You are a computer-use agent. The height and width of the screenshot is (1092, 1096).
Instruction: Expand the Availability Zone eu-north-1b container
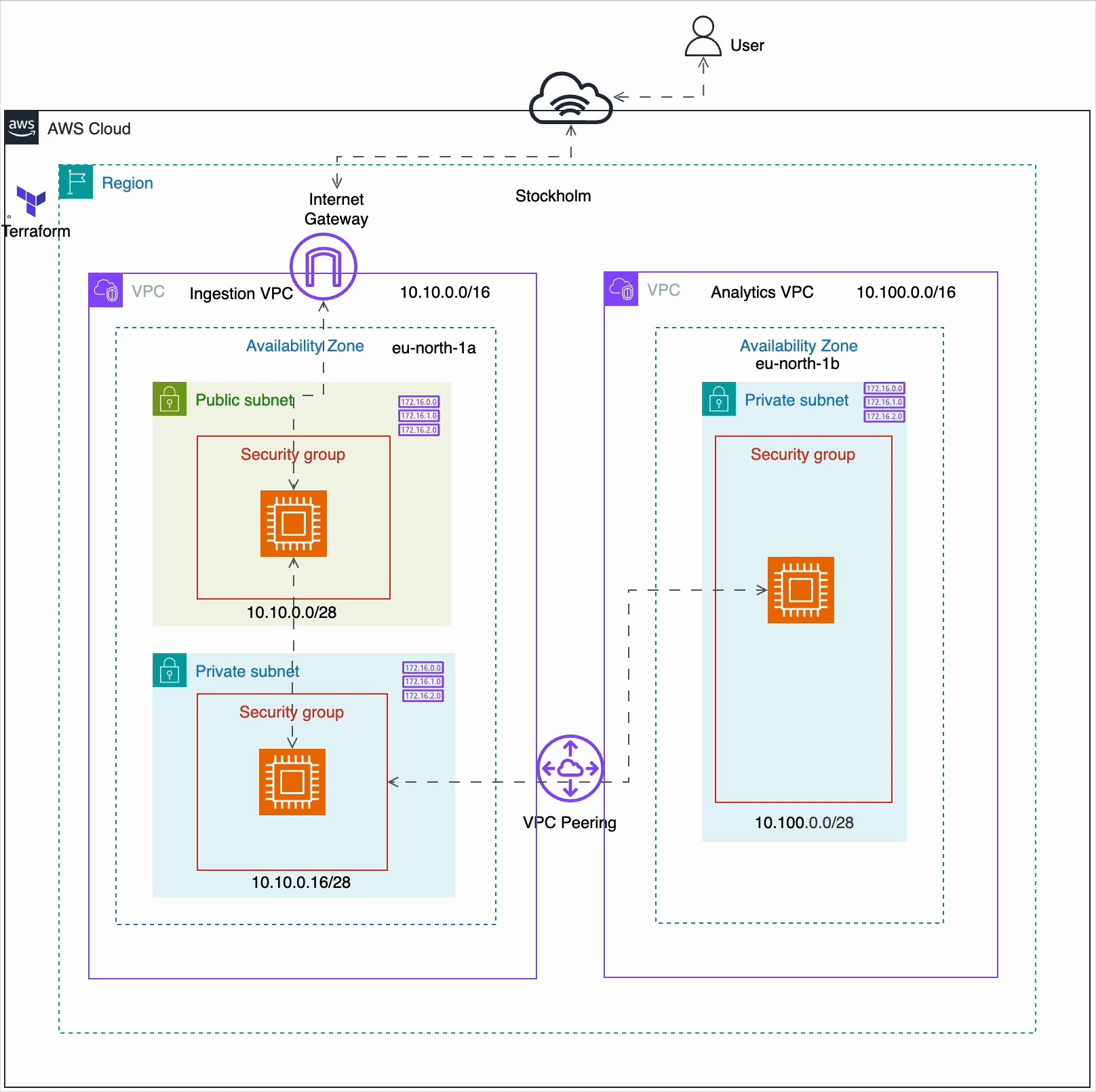[x=798, y=346]
